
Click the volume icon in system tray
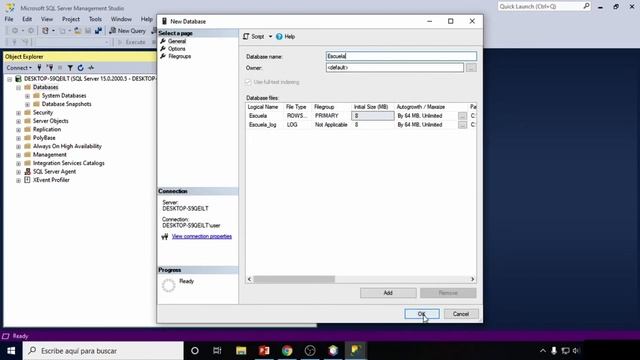(576, 351)
